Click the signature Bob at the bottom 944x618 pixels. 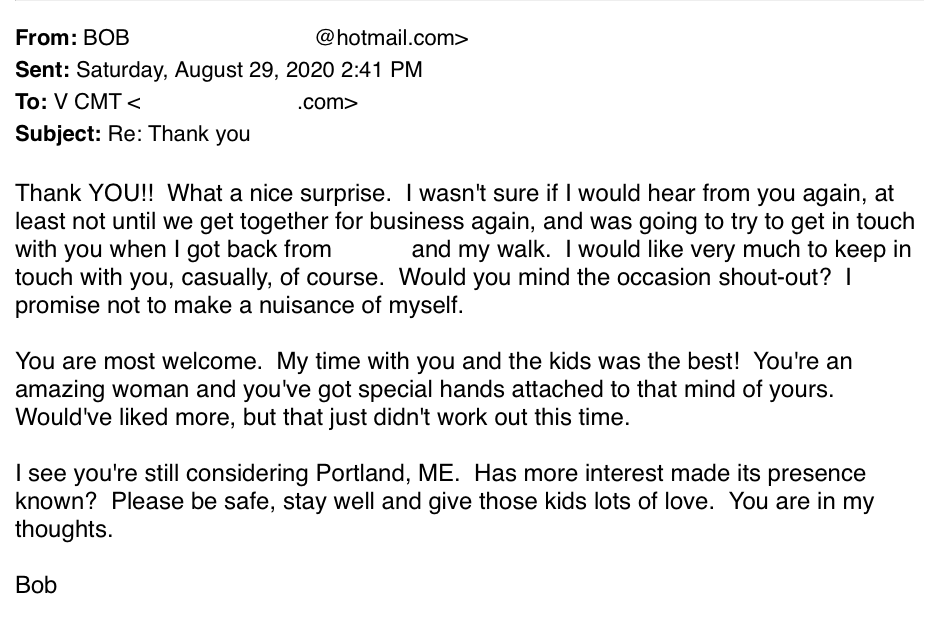coord(36,586)
